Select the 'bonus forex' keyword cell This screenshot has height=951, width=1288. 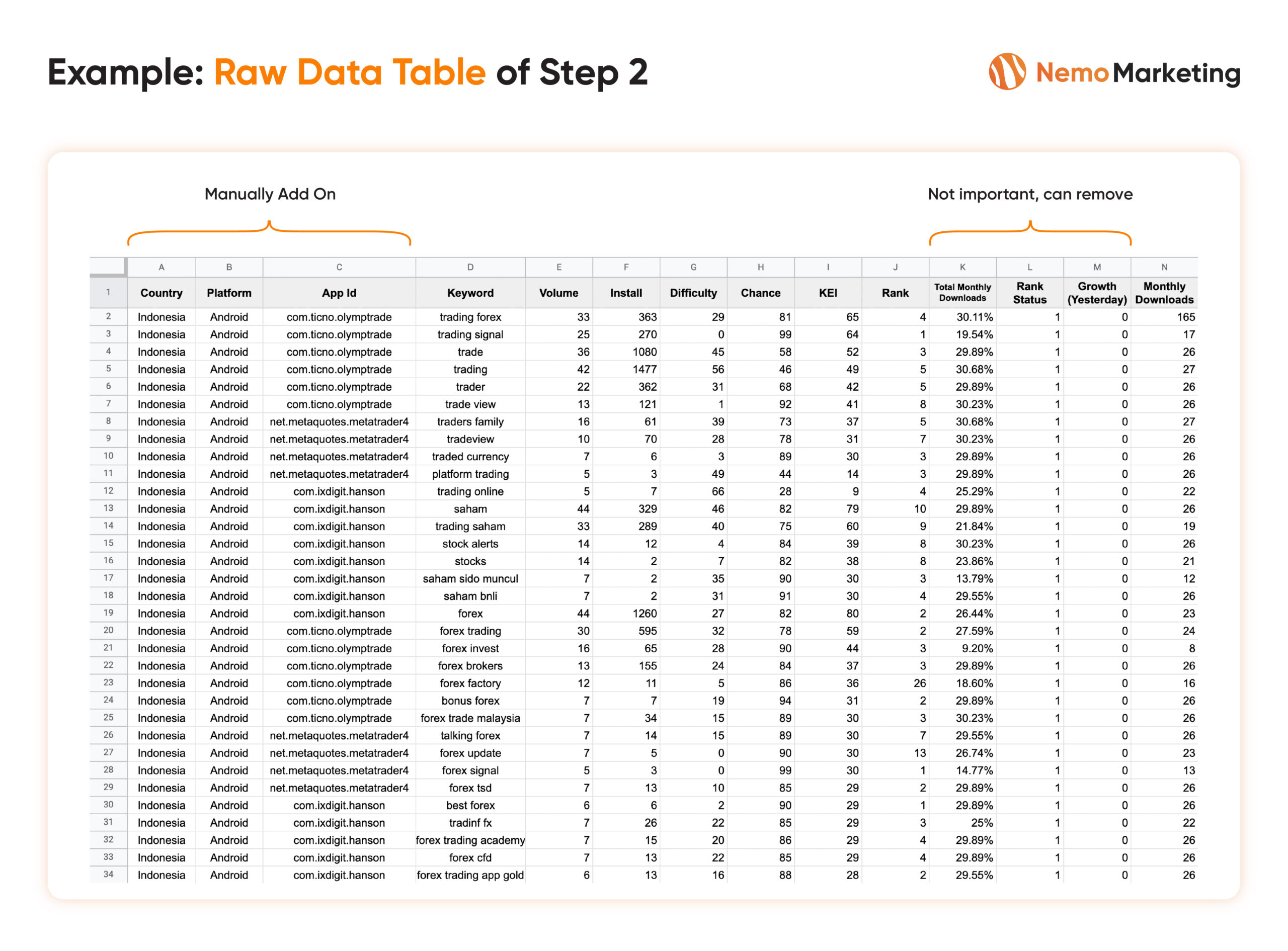[470, 700]
